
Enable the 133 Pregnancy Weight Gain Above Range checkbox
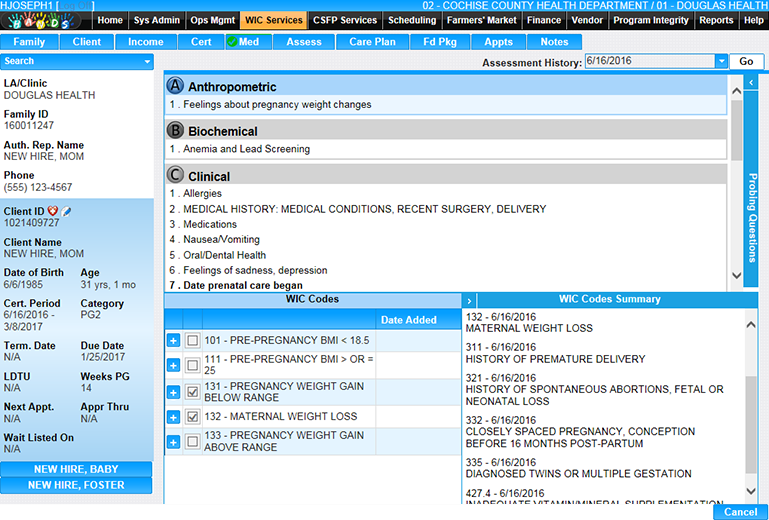(193, 441)
